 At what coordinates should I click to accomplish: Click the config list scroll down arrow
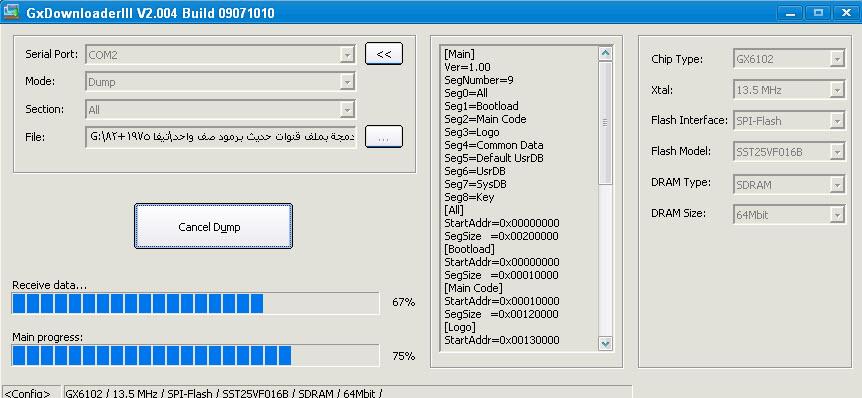coord(605,344)
